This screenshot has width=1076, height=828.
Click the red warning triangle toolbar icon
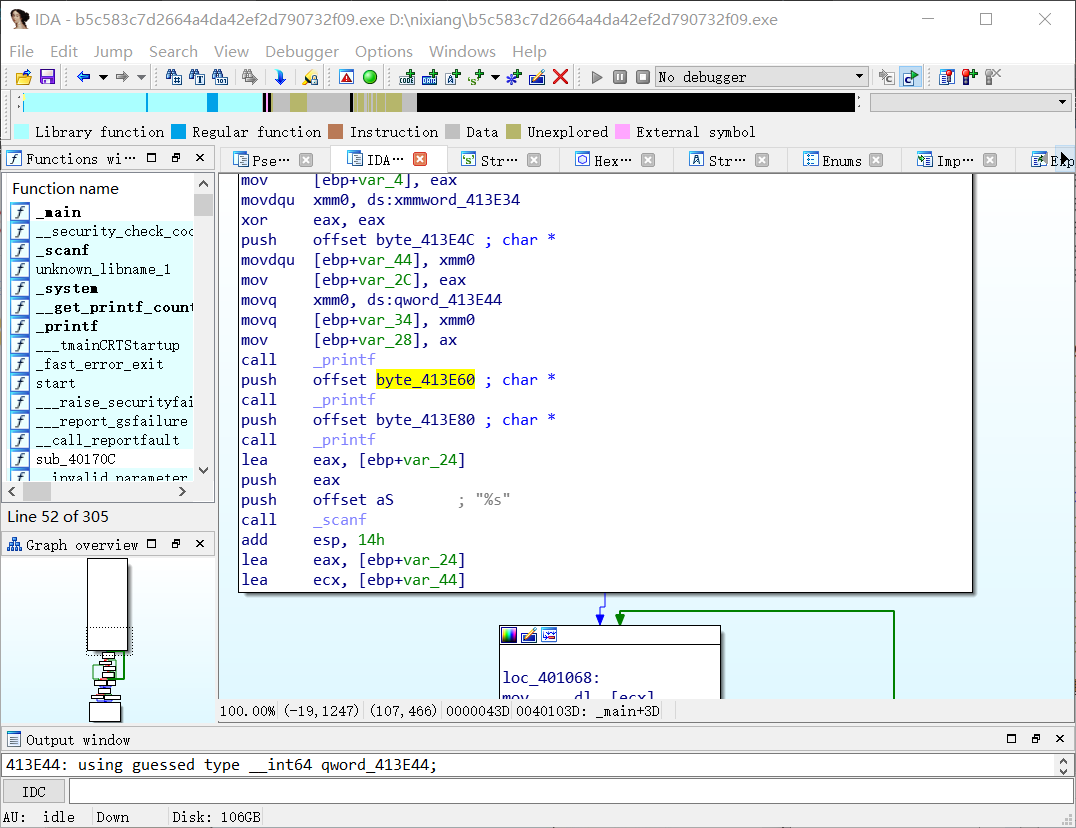pos(346,77)
